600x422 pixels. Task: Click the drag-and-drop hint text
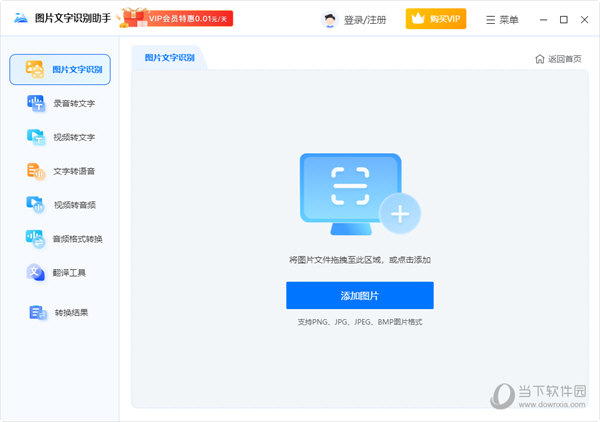click(360, 260)
